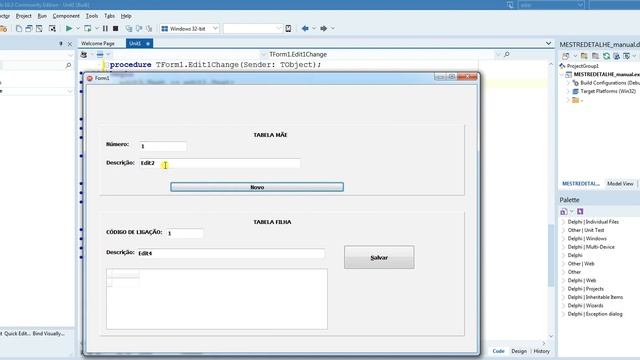640x360 pixels.
Task: Click the Remove Project icon in Projects panel
Action: [x=596, y=56]
